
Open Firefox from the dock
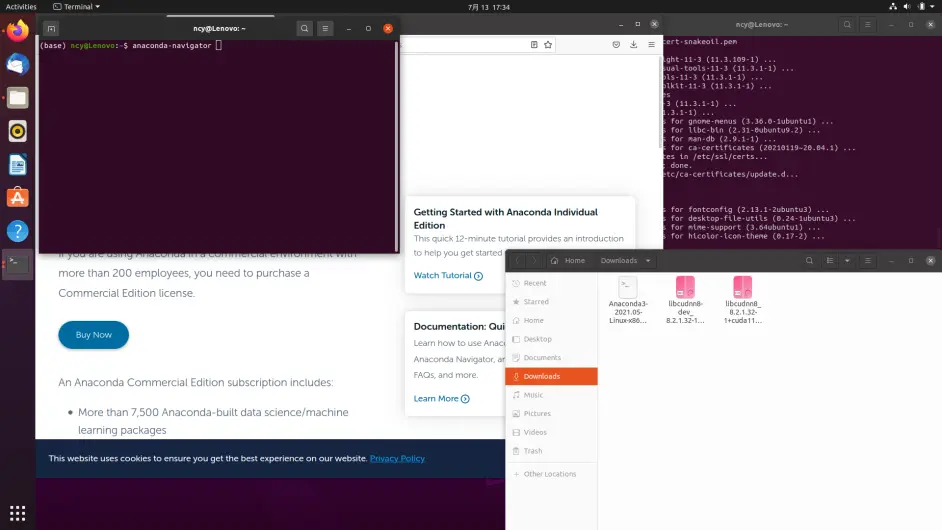(17, 31)
